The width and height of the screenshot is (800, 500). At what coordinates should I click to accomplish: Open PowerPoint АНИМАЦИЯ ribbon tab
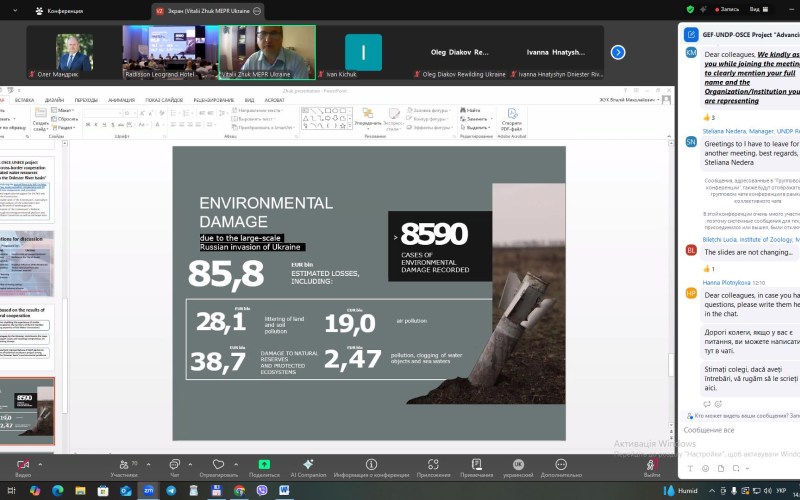(x=121, y=100)
